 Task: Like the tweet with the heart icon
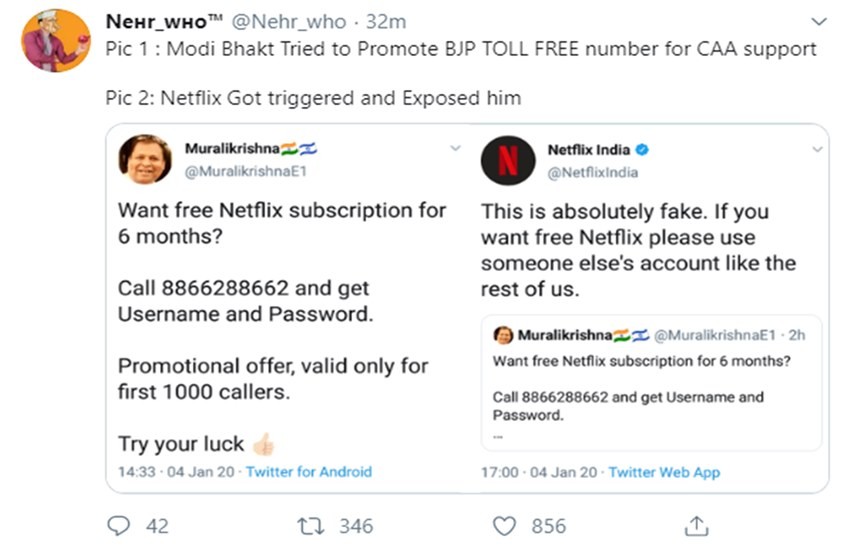[507, 525]
